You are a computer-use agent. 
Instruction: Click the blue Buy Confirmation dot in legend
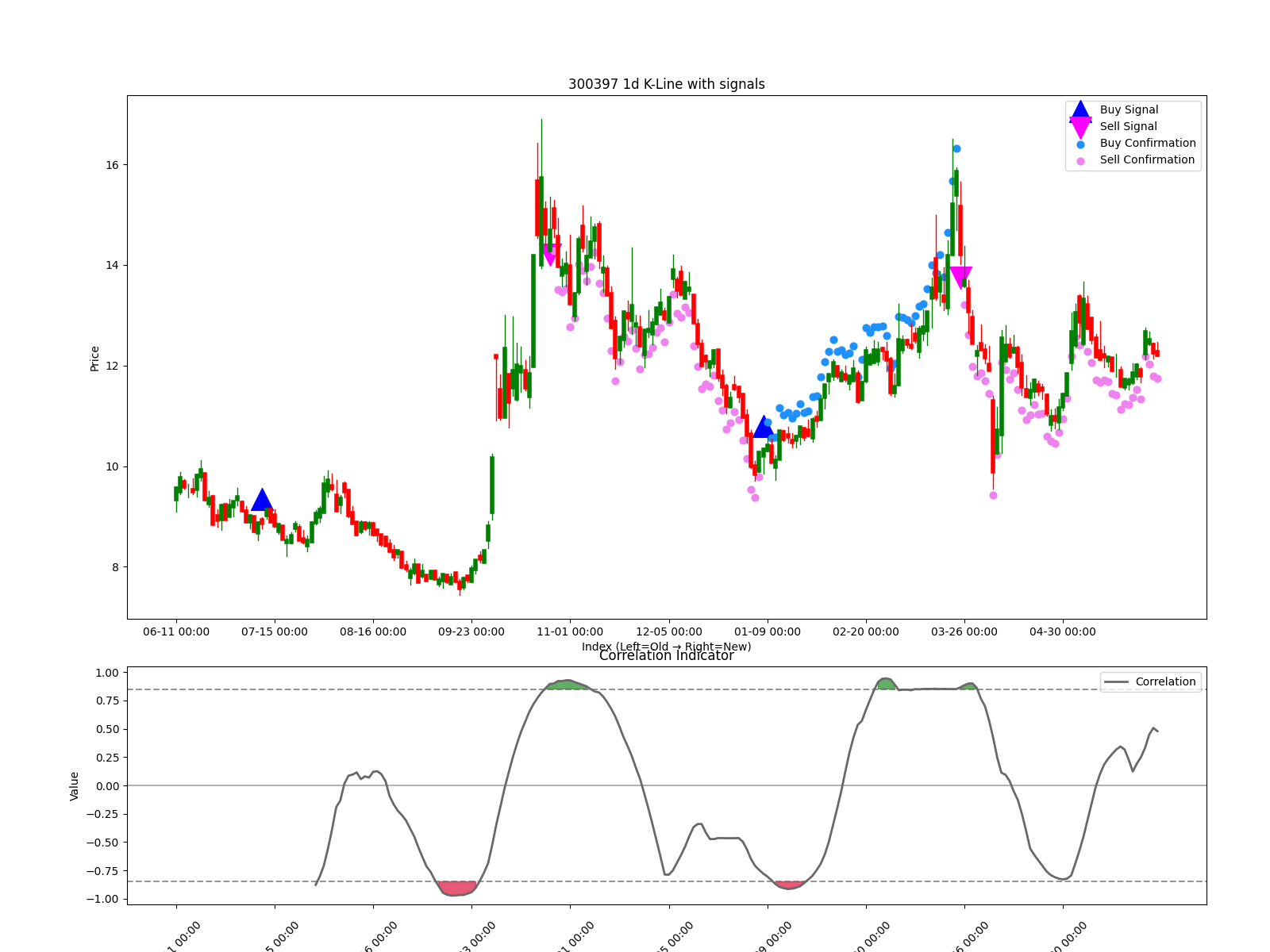[x=1080, y=144]
